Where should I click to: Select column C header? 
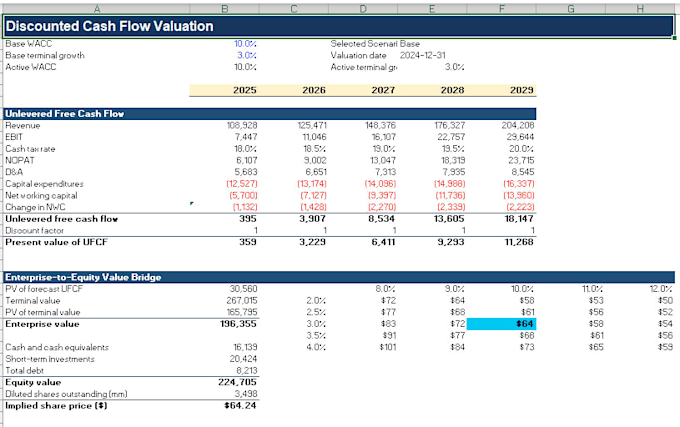(x=294, y=8)
